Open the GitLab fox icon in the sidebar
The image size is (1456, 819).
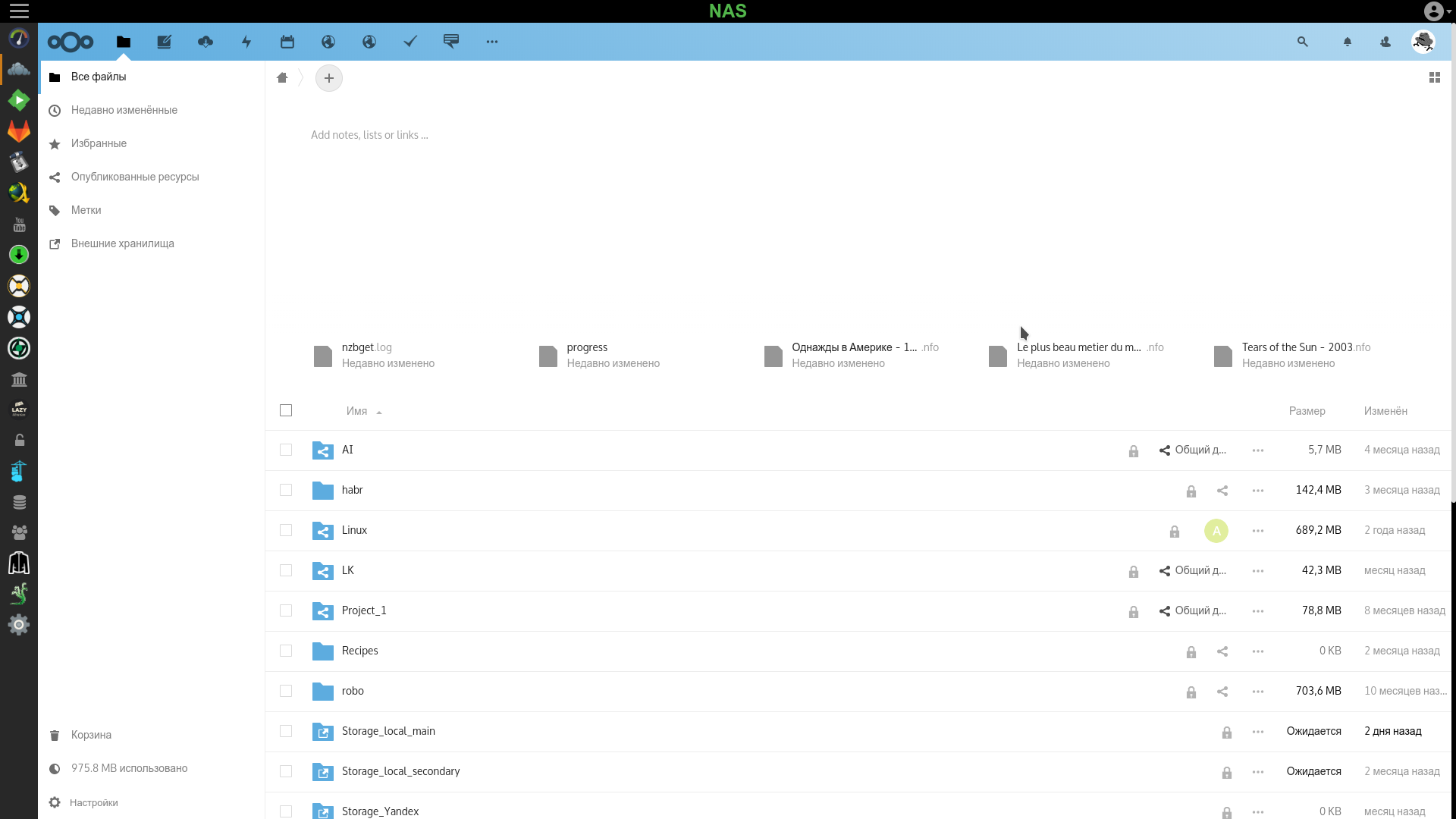(x=19, y=131)
